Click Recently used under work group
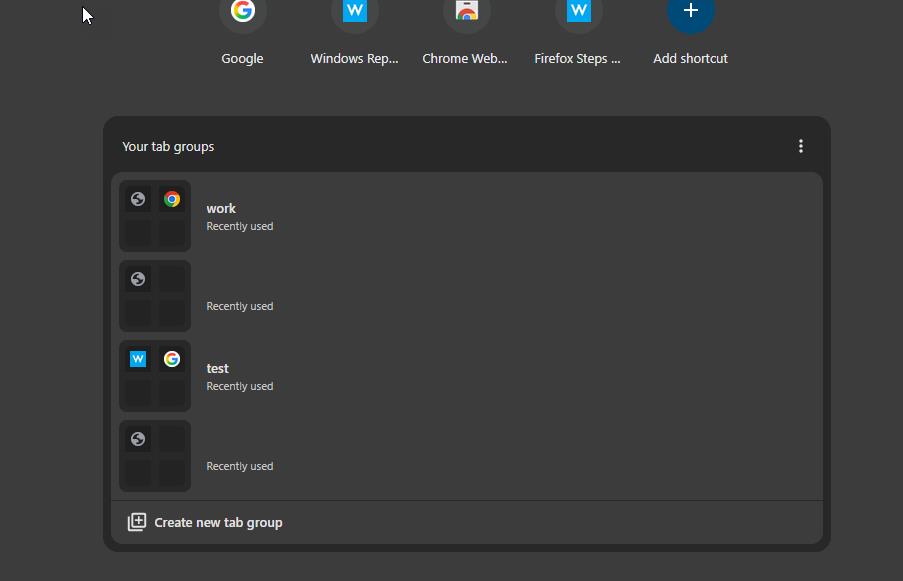The height and width of the screenshot is (581, 903). [240, 226]
